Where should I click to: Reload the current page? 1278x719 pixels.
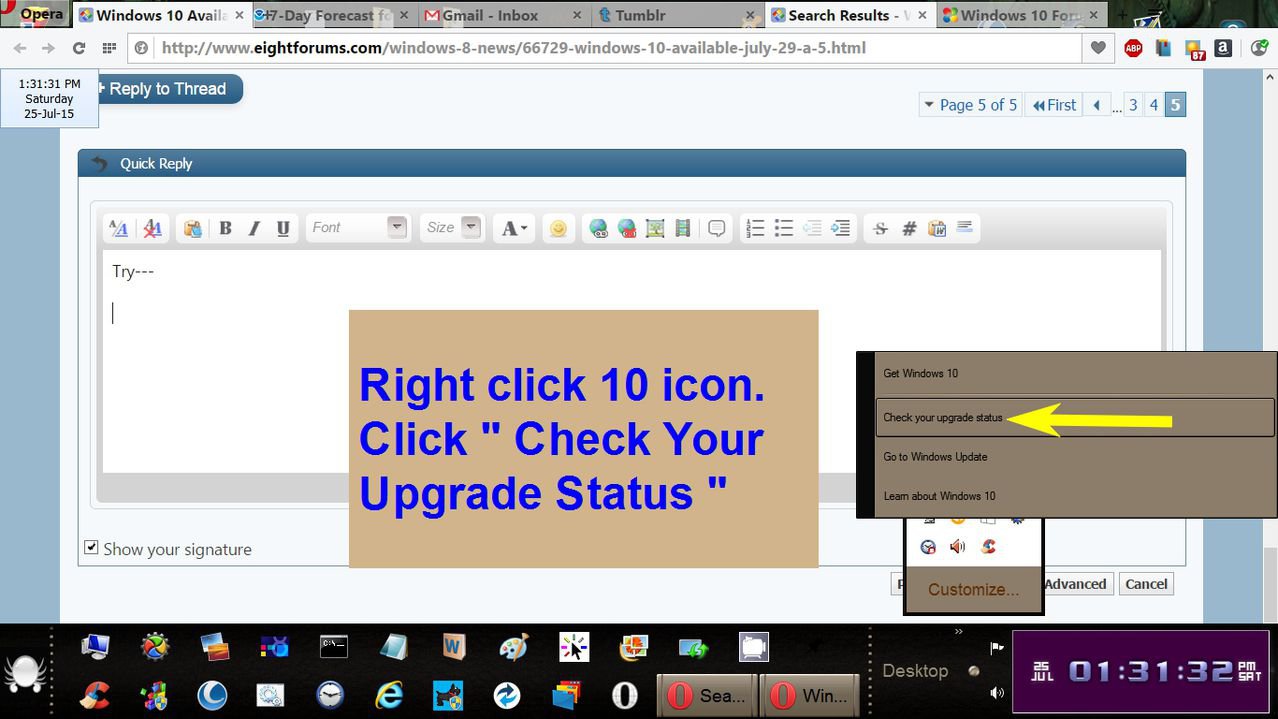78,48
